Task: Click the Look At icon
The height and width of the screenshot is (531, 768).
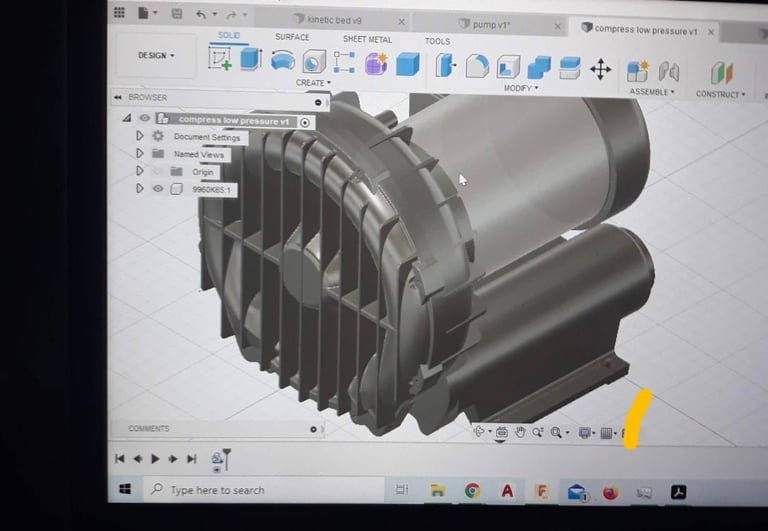Action: pyautogui.click(x=502, y=432)
